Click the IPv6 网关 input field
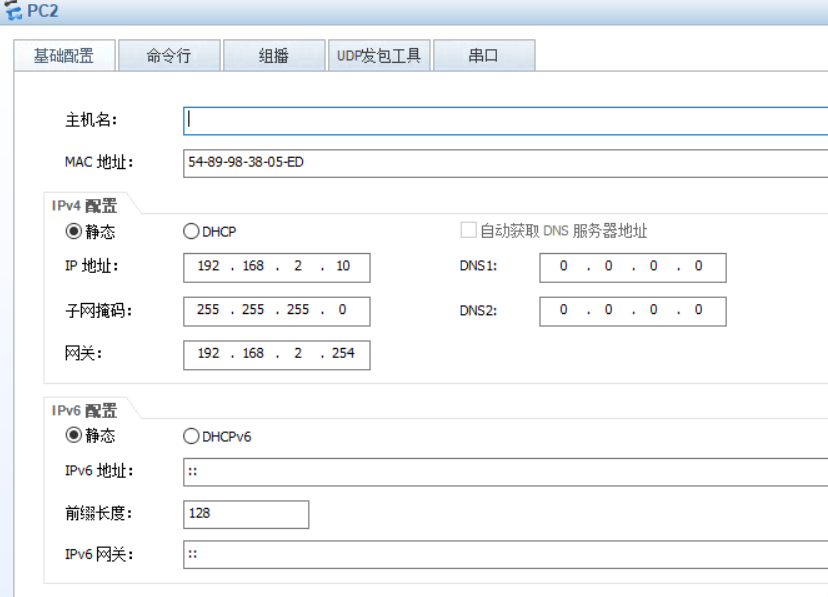Screen dimensions: 828x597 coord(505,554)
